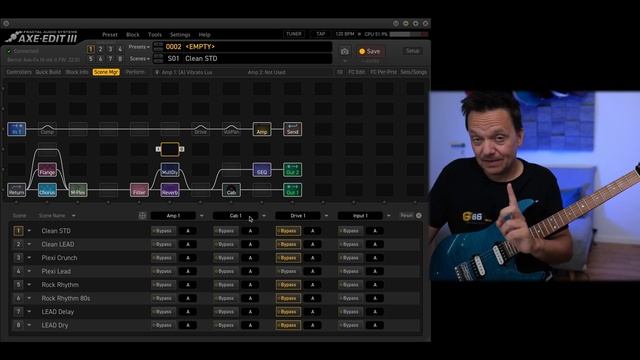This screenshot has height=360, width=640.
Task: Open the Help menu
Action: tap(204, 35)
